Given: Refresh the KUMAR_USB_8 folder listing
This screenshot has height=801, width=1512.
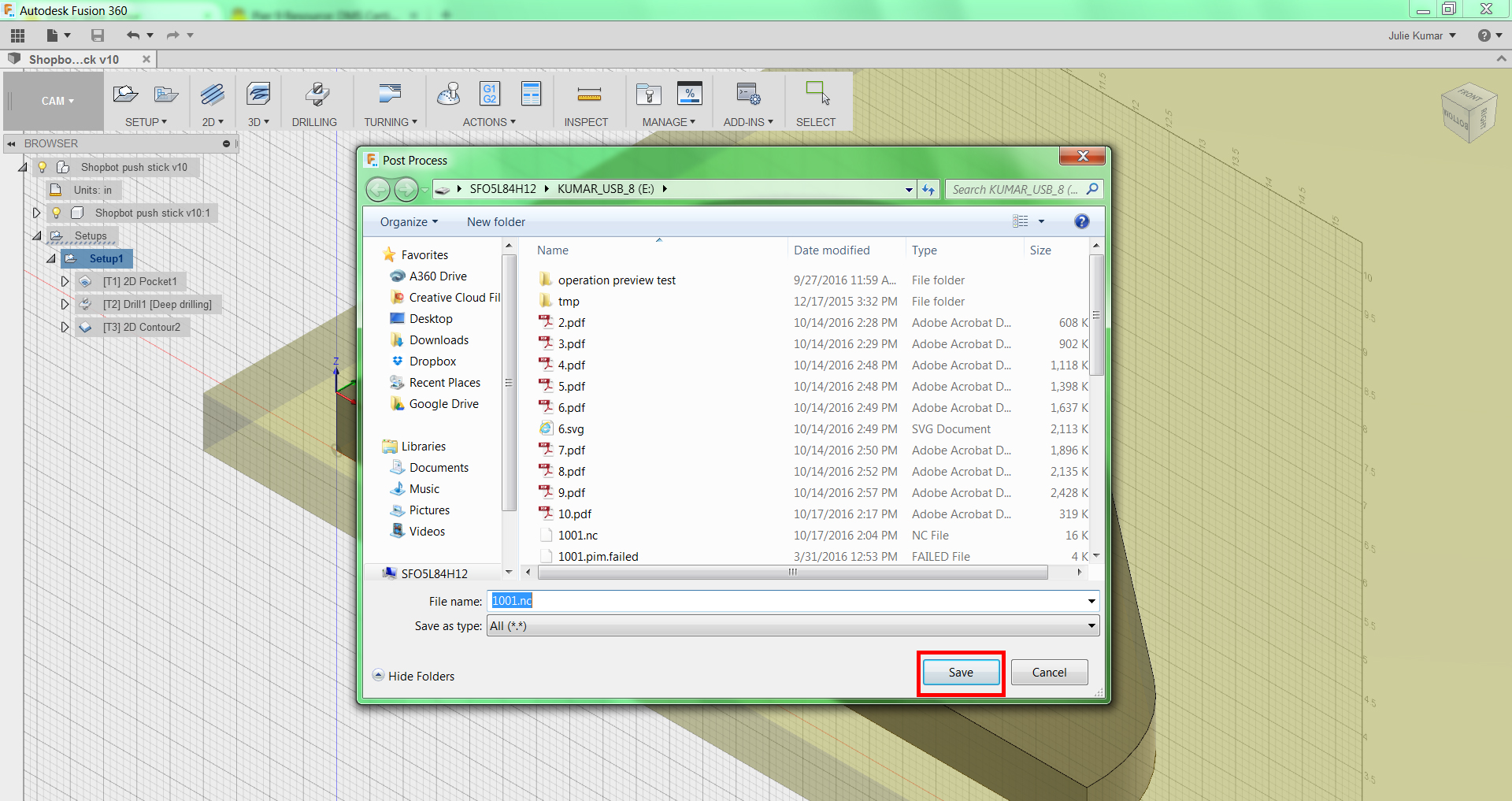Looking at the screenshot, I should coord(929,190).
